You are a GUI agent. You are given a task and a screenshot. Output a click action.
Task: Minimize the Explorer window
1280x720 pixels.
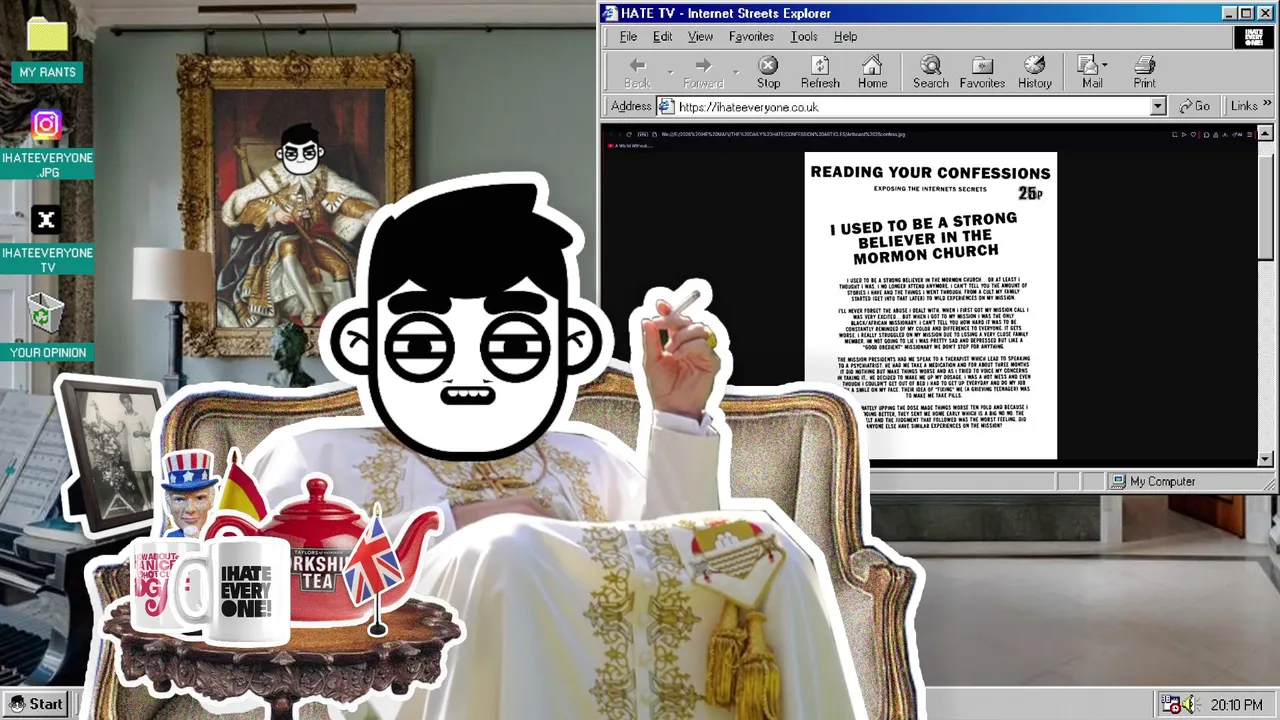[x=1229, y=13]
